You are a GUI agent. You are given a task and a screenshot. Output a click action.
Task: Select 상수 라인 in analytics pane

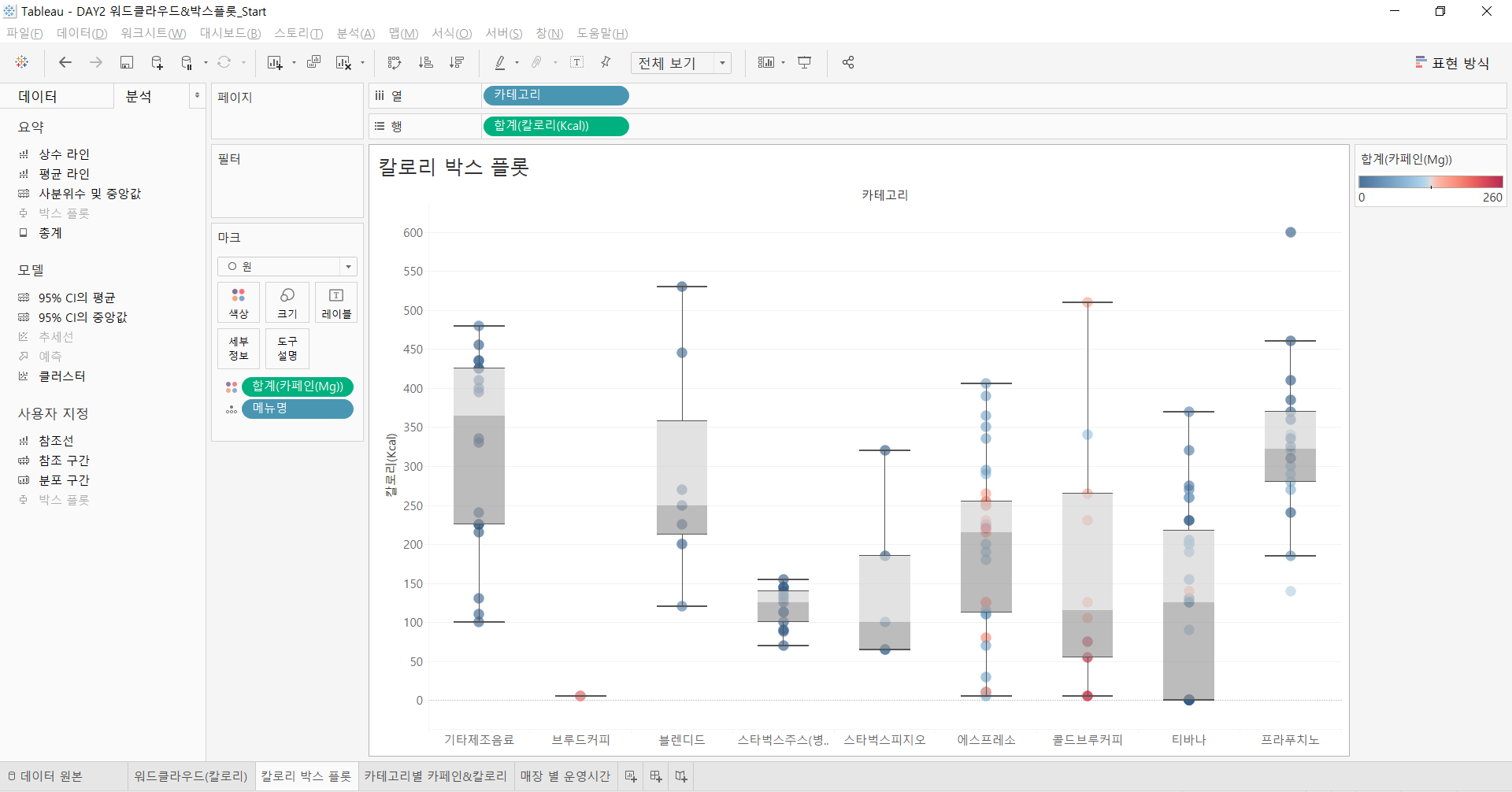pyautogui.click(x=65, y=154)
